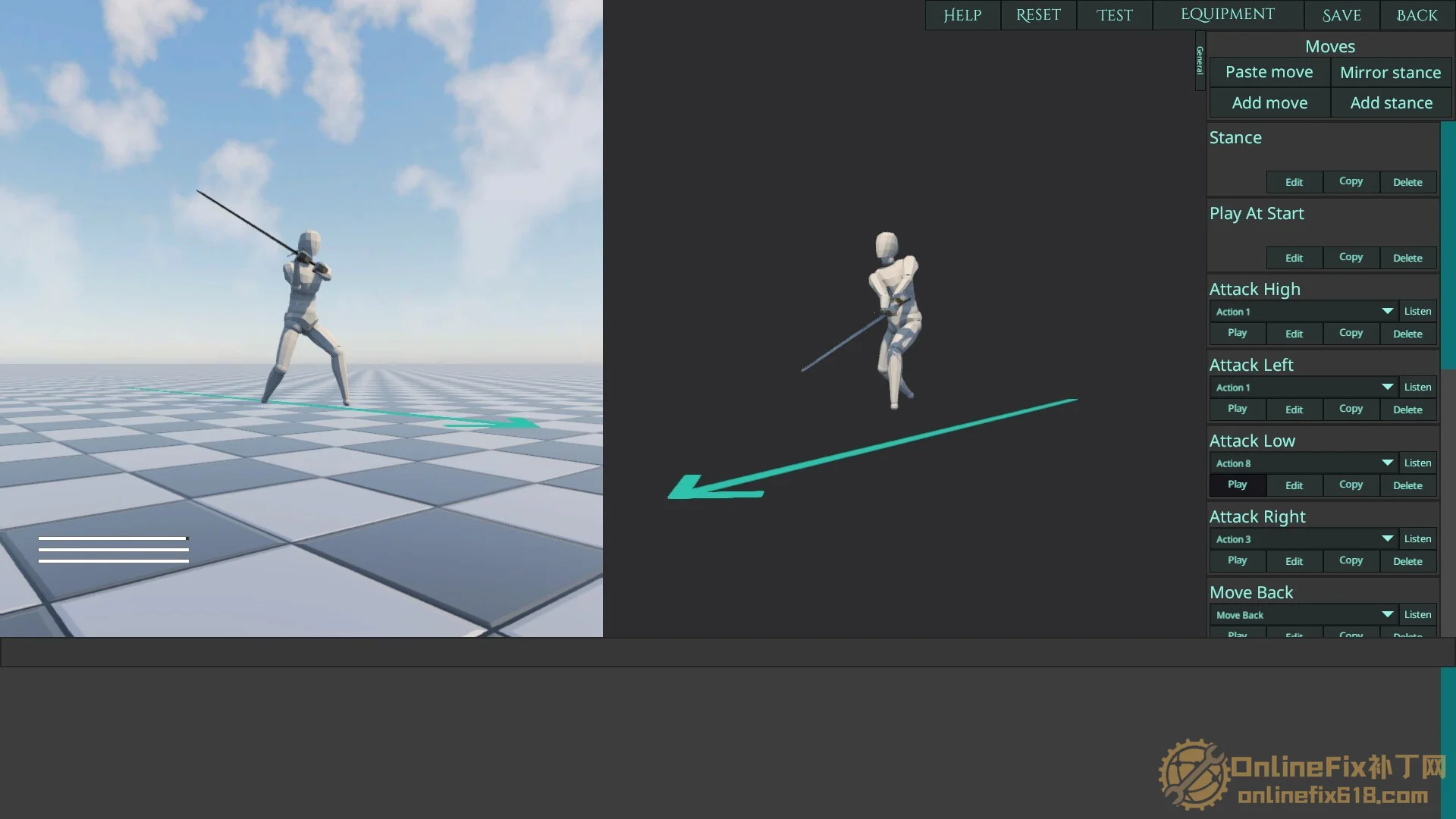This screenshot has height=819, width=1456.
Task: Click Listen for Attack Left
Action: point(1417,388)
